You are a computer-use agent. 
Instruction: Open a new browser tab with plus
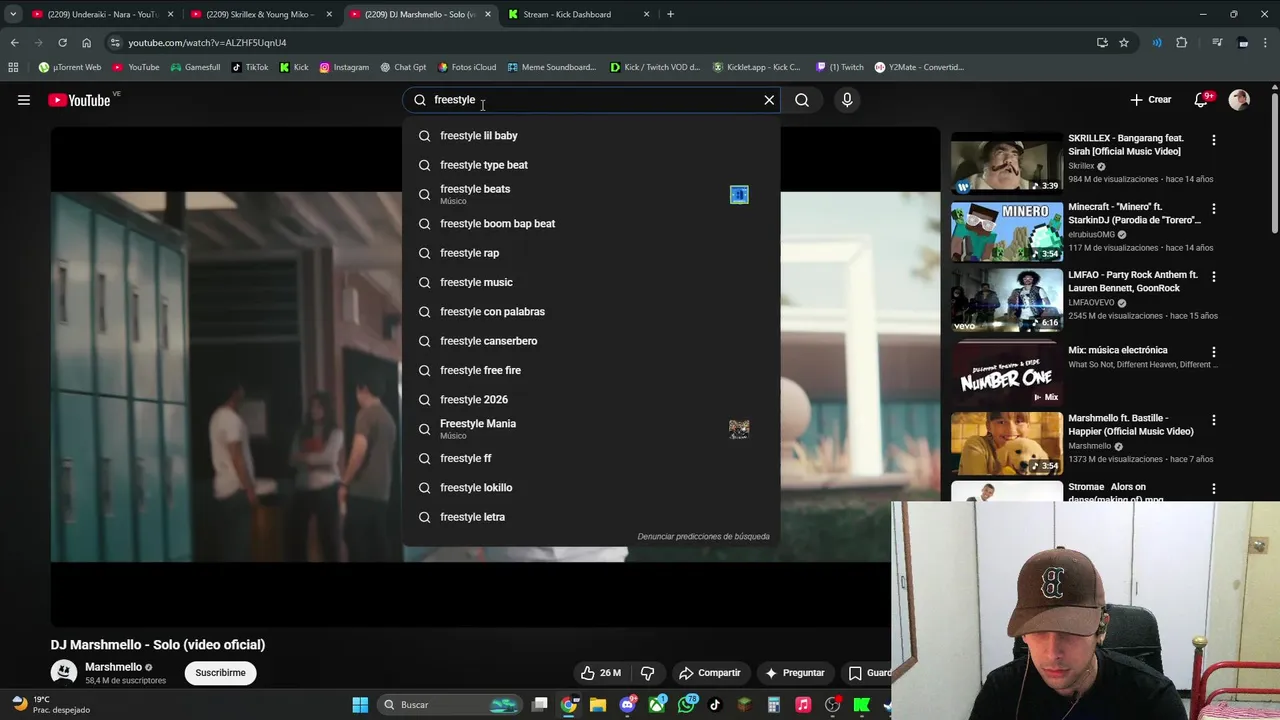[670, 14]
